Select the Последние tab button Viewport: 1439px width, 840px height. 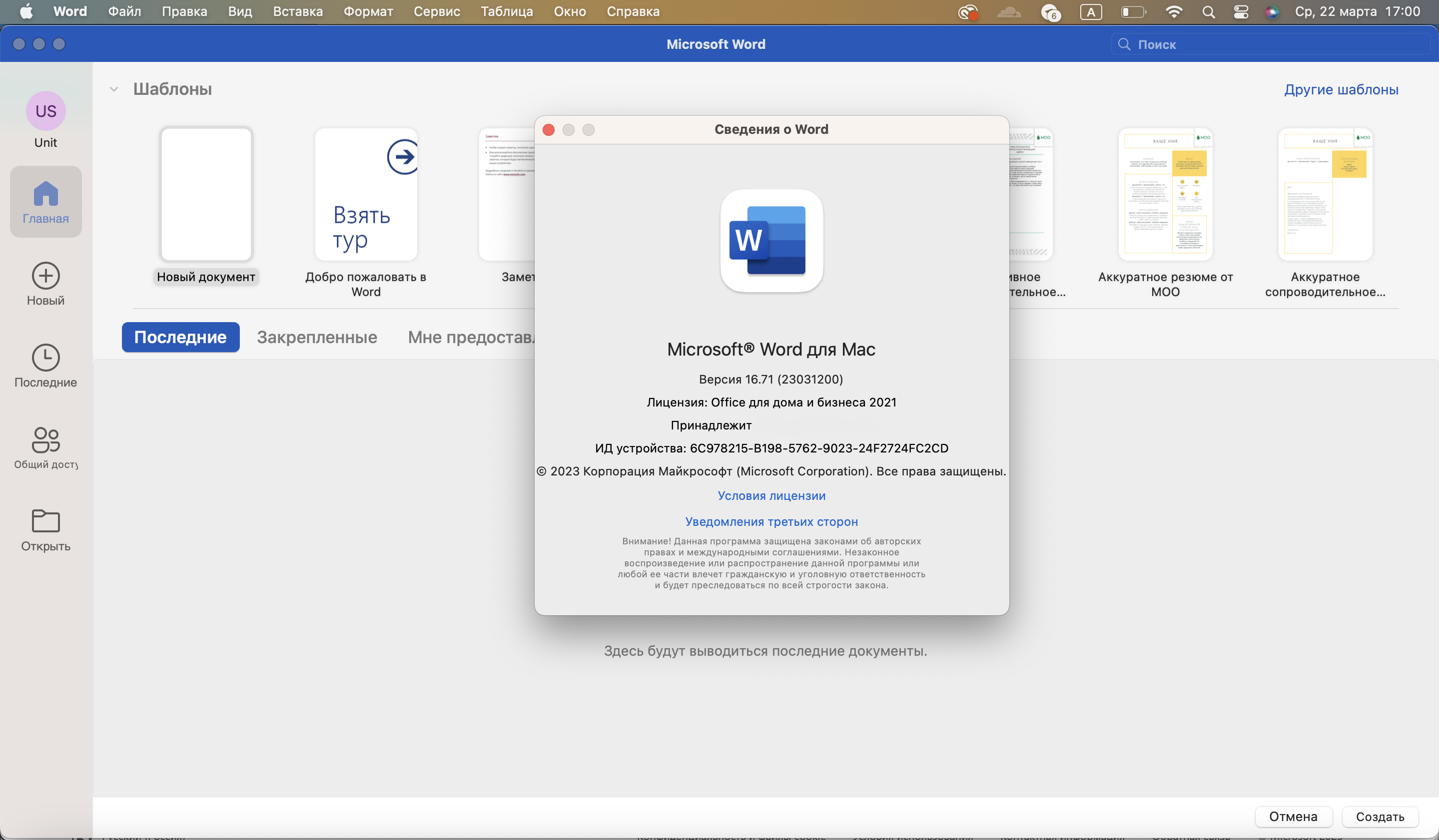(x=180, y=337)
